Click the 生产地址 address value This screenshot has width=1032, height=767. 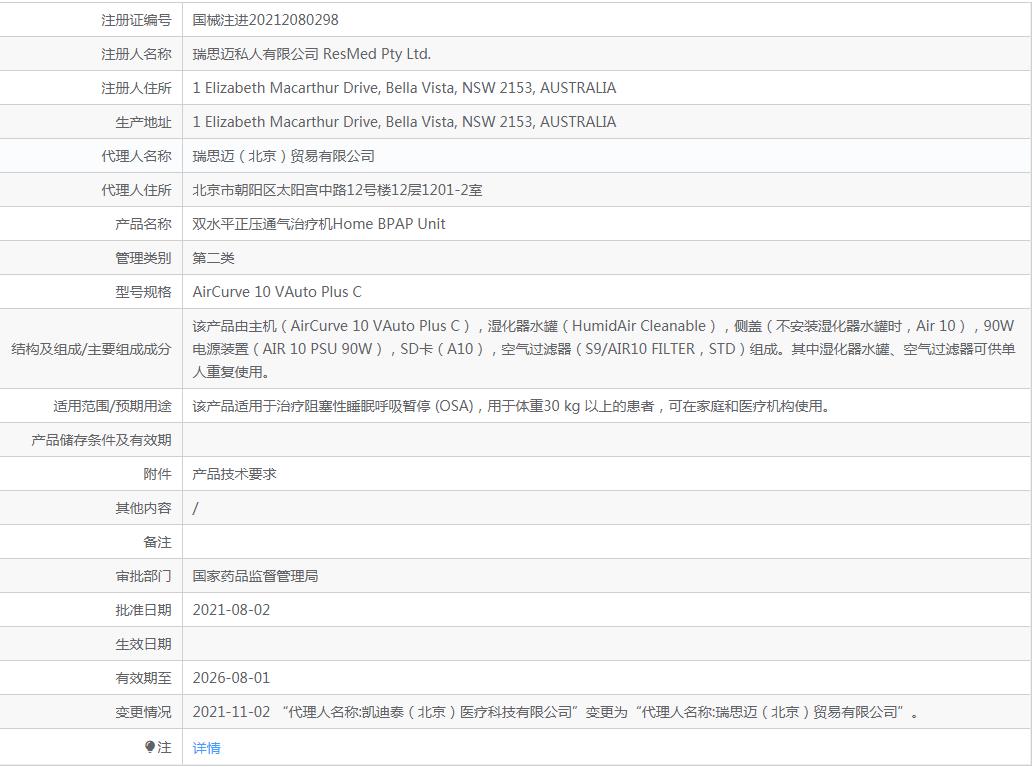pos(404,122)
